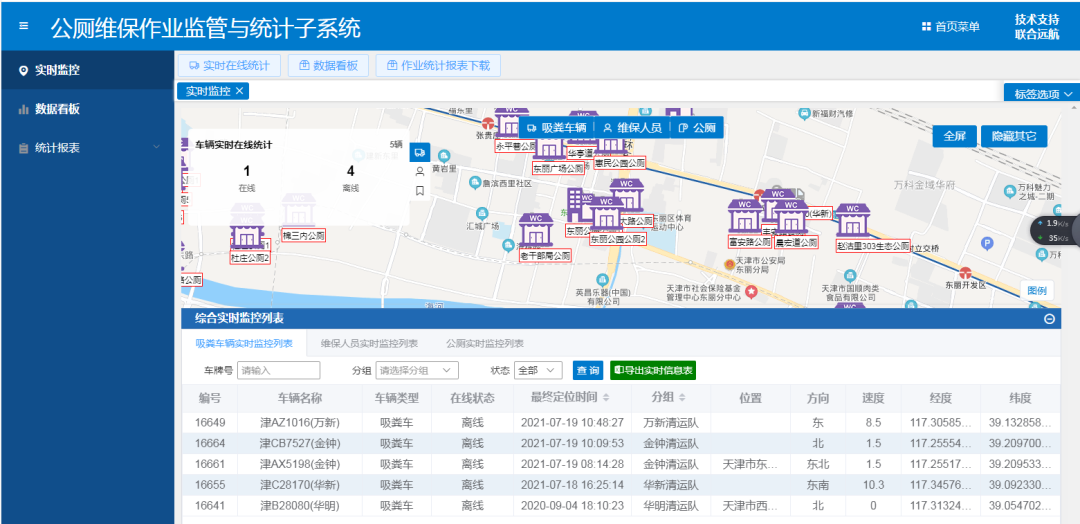Click 东丽广场公厕 WC marker
The width and height of the screenshot is (1080, 524).
click(550, 147)
